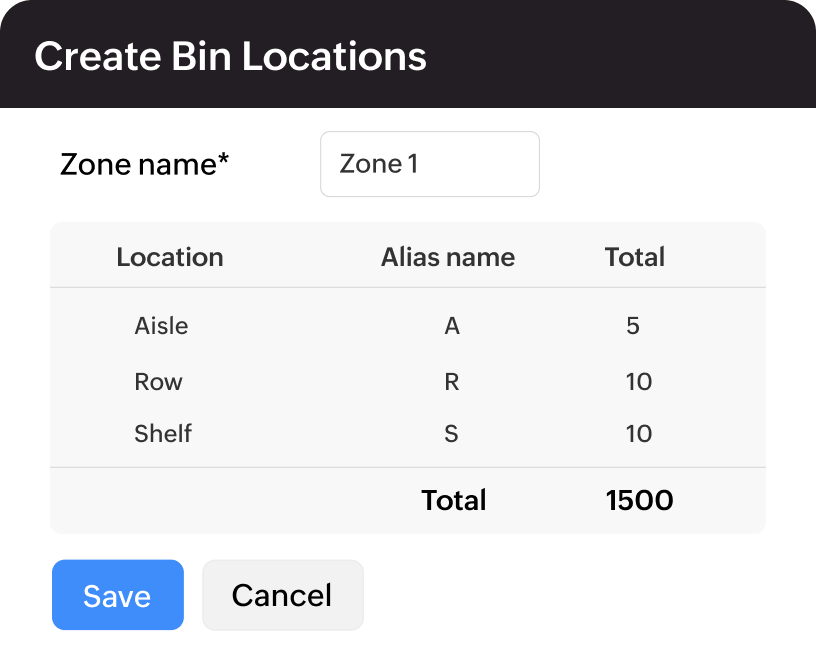Image resolution: width=816 pixels, height=656 pixels.
Task: Click the Save button
Action: [x=117, y=595]
